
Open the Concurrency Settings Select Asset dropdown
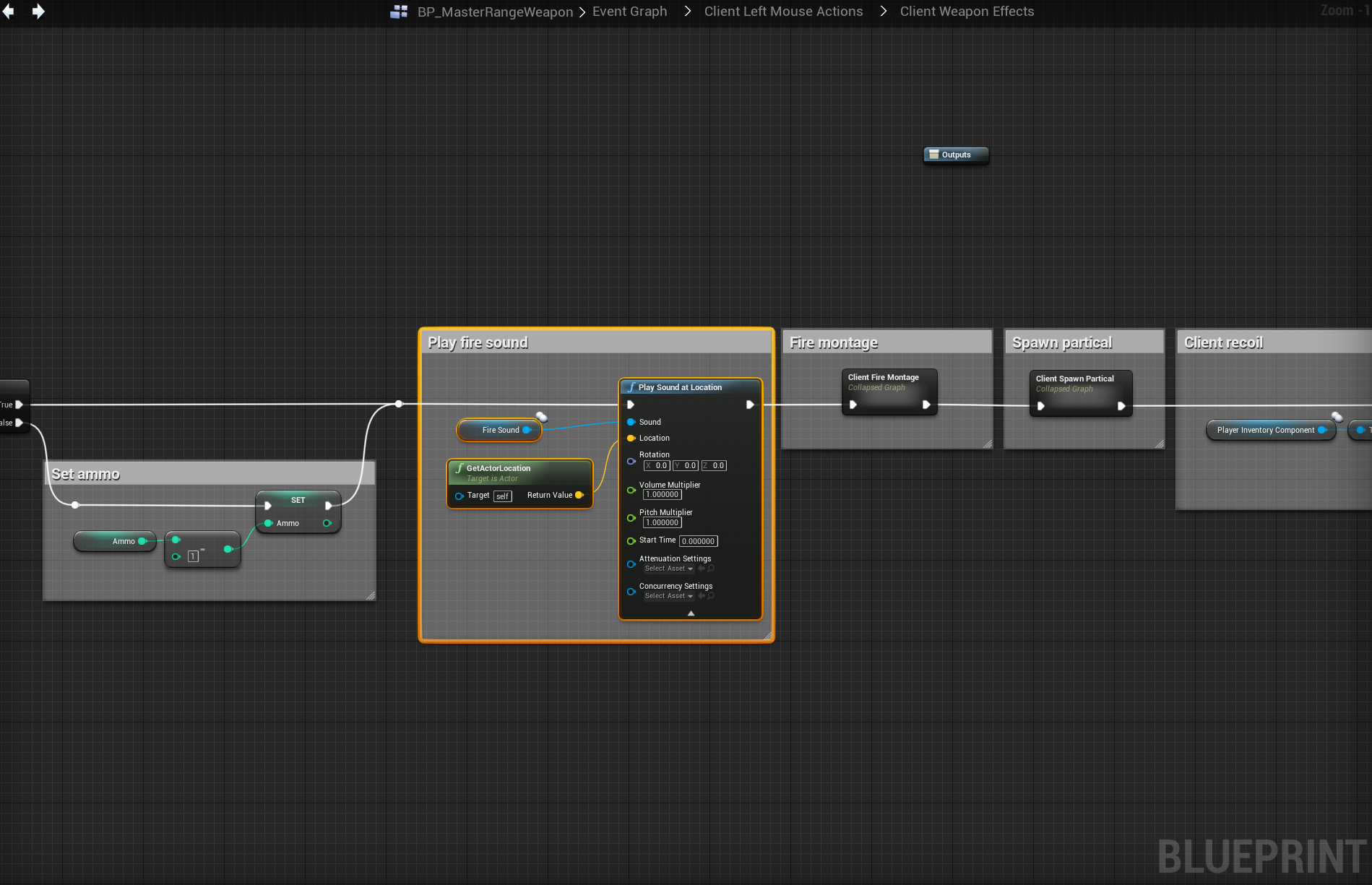(668, 596)
